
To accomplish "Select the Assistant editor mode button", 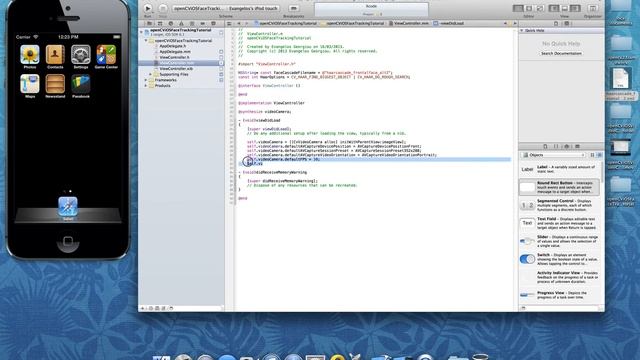I will pos(529,8).
